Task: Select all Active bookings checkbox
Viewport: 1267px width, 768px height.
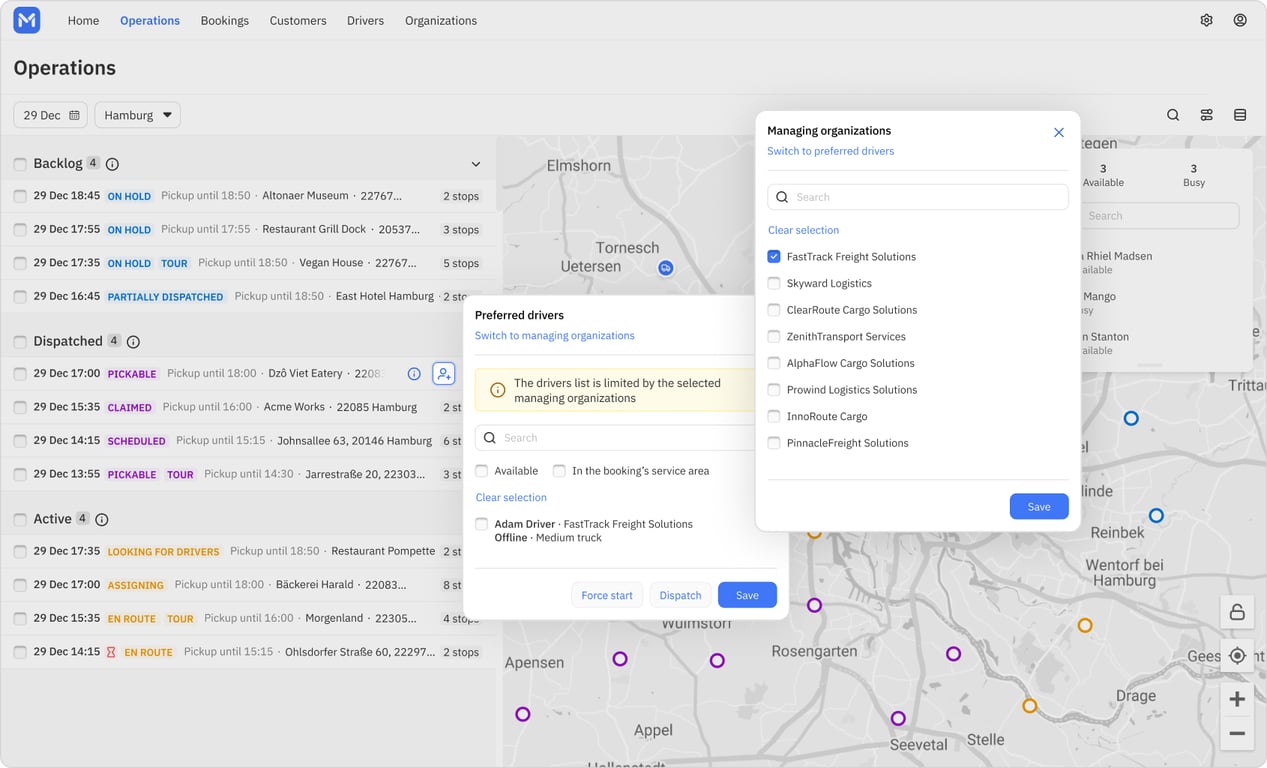Action: pos(20,520)
